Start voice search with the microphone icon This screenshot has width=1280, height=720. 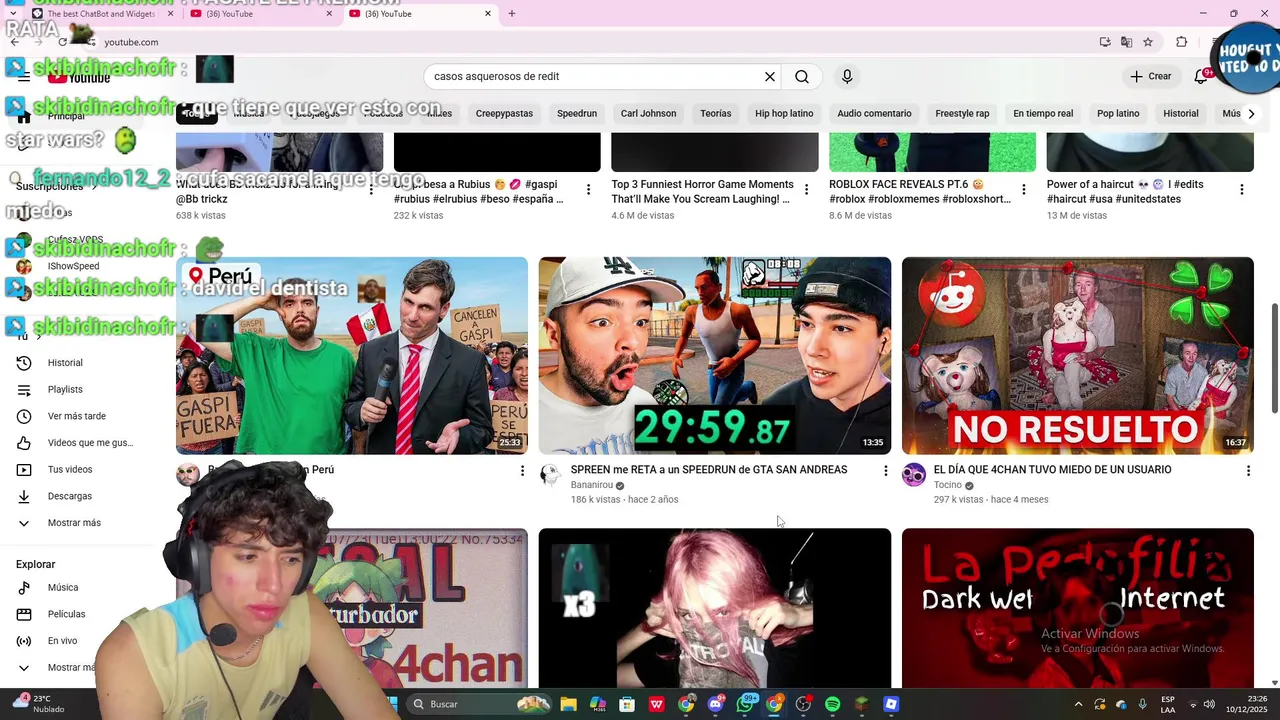tap(847, 77)
